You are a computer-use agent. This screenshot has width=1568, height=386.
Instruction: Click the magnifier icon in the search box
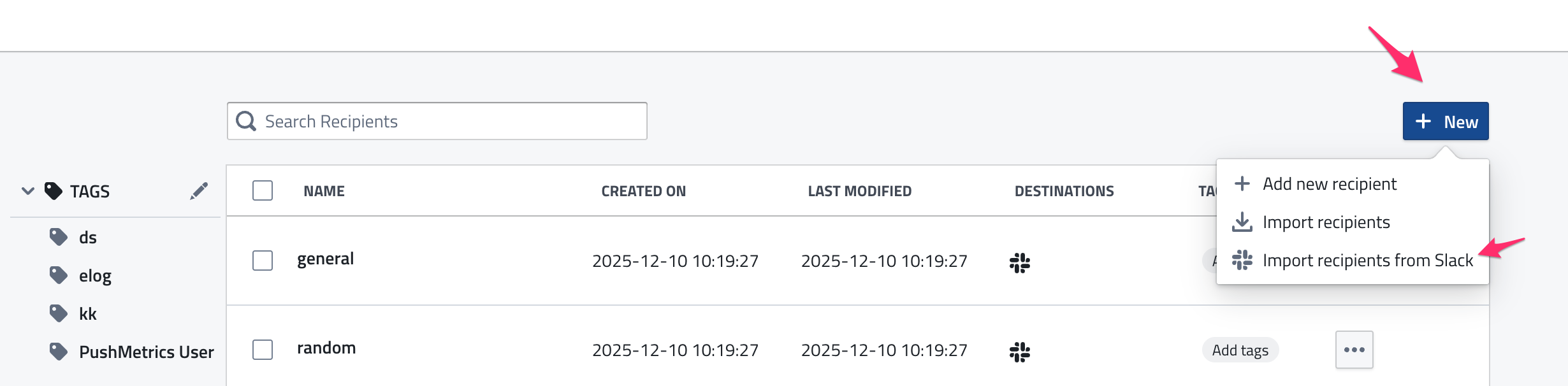pyautogui.click(x=246, y=121)
